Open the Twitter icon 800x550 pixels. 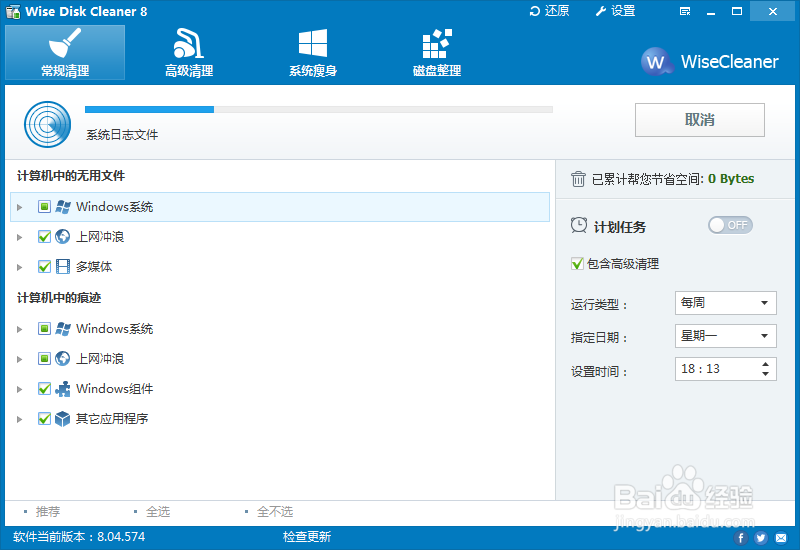[761, 538]
